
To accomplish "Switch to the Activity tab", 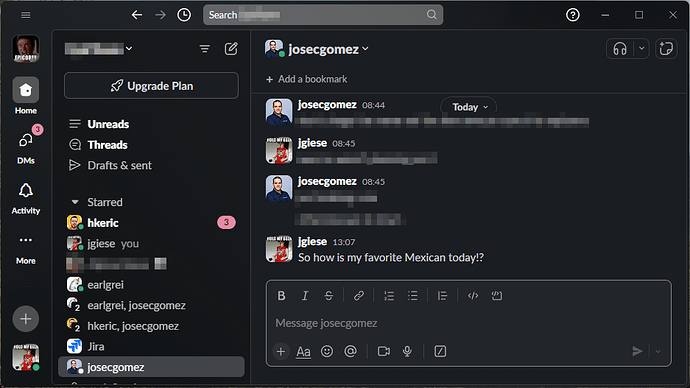I will coord(26,198).
